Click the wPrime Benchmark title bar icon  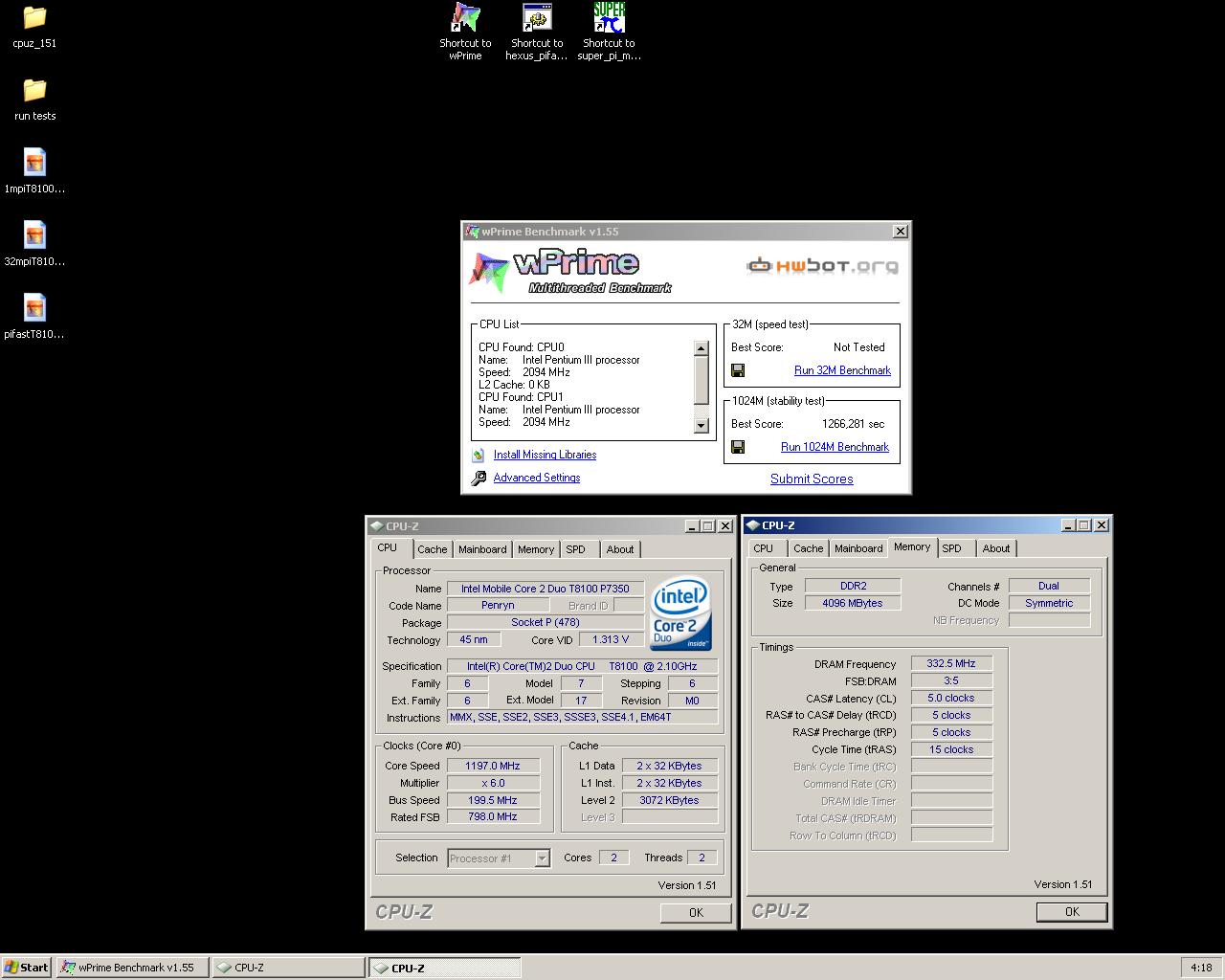pos(471,232)
